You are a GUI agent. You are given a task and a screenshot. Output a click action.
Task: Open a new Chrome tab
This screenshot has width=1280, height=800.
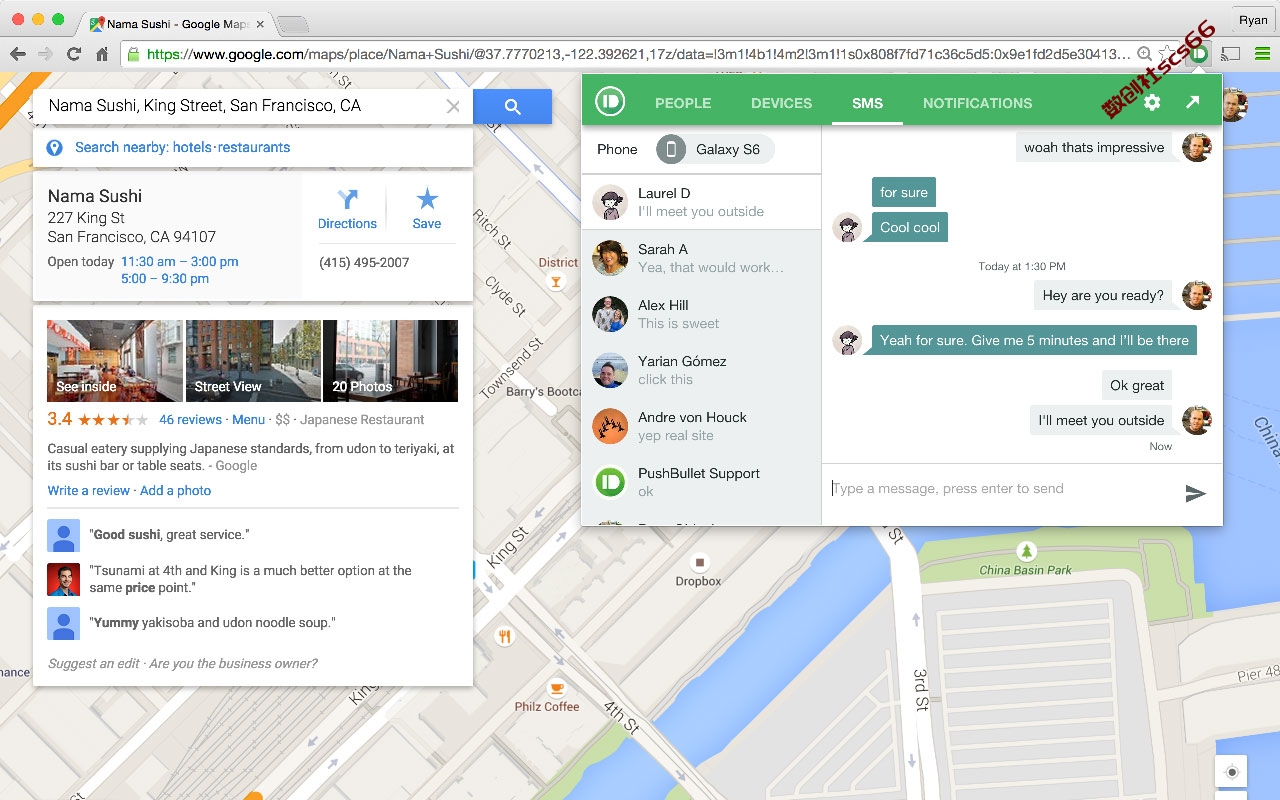[x=291, y=24]
